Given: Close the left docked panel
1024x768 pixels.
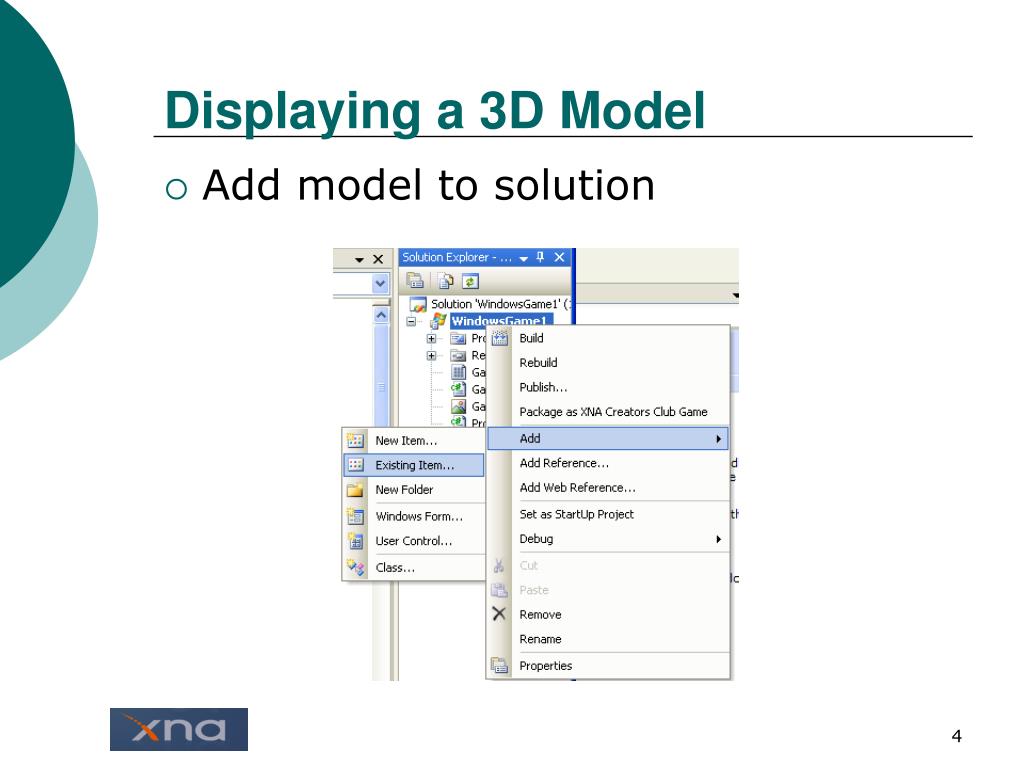Looking at the screenshot, I should (378, 259).
